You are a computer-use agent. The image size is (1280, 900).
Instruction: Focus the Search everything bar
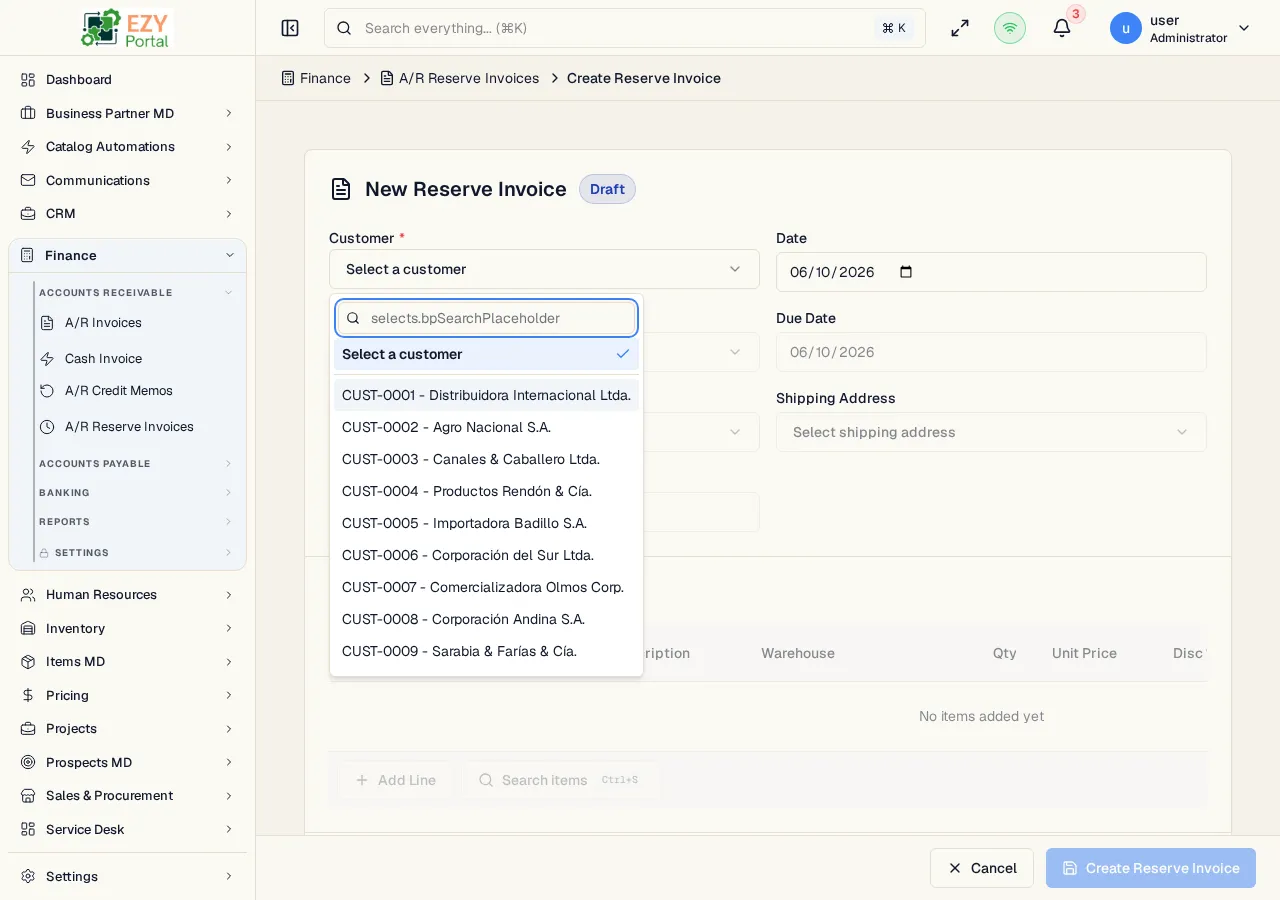(x=625, y=28)
